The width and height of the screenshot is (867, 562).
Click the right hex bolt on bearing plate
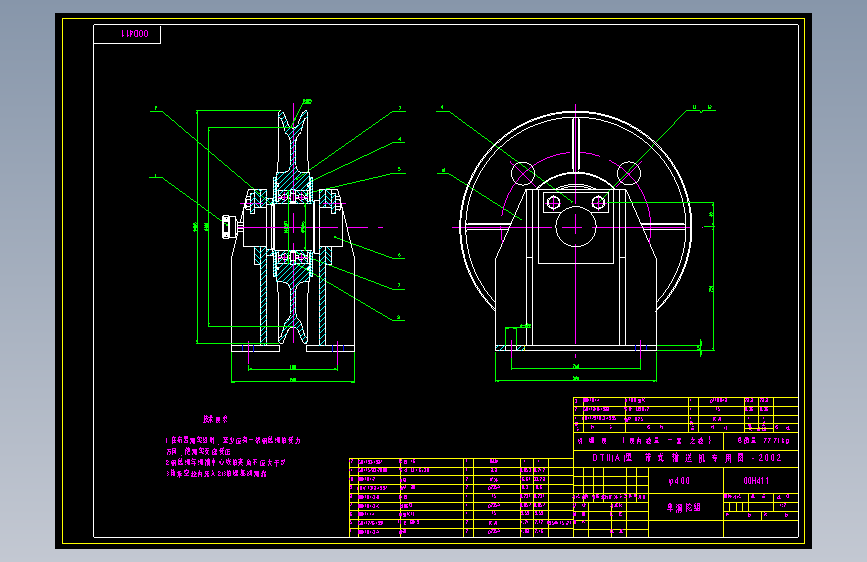598,203
